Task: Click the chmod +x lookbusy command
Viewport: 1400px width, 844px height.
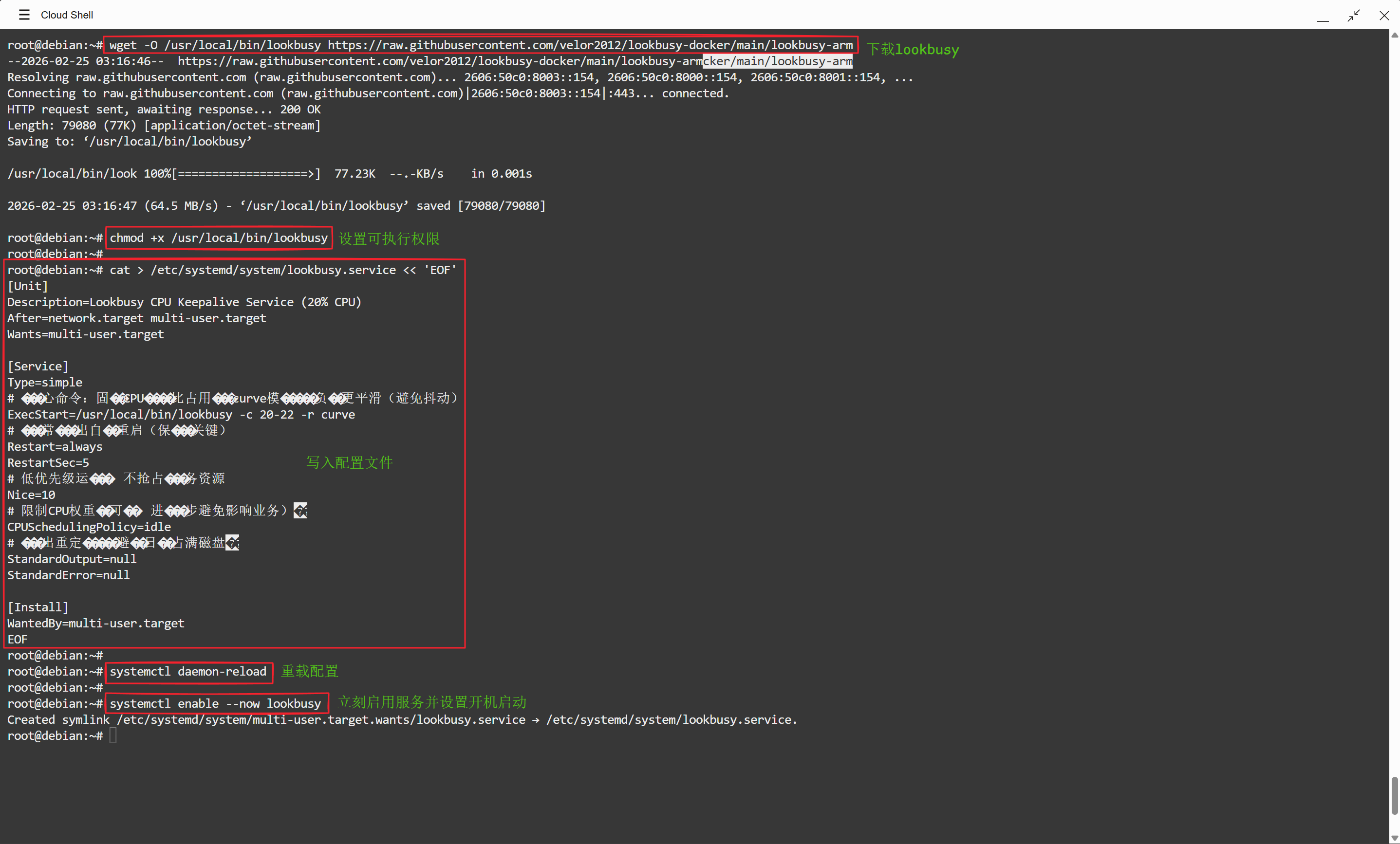Action: [219, 238]
